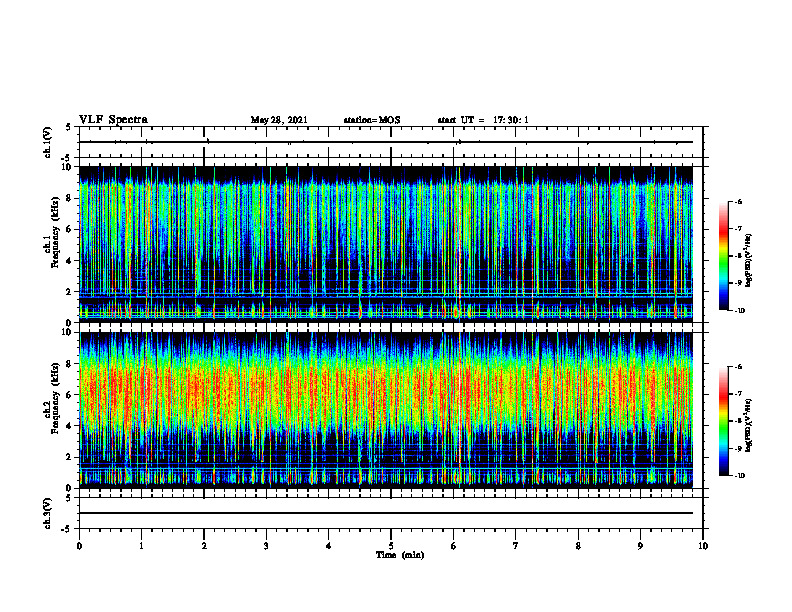The height and width of the screenshot is (612, 792).
Task: Click the "station=MOS" header label
Action: 372,120
